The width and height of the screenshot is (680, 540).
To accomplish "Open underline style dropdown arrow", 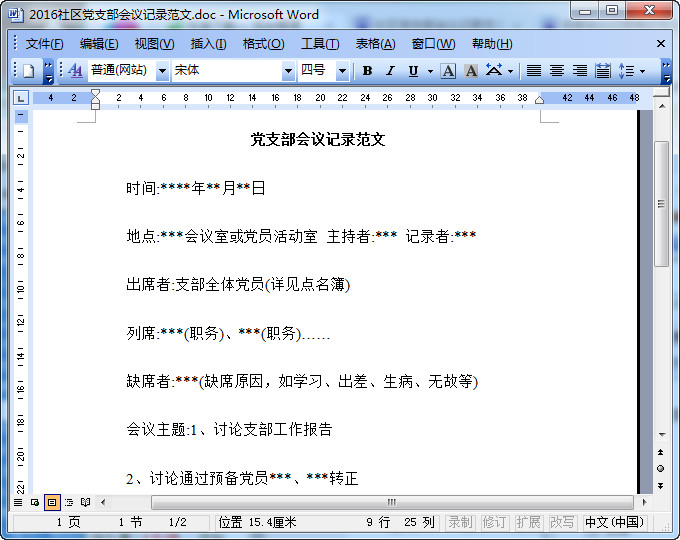I will pos(430,71).
